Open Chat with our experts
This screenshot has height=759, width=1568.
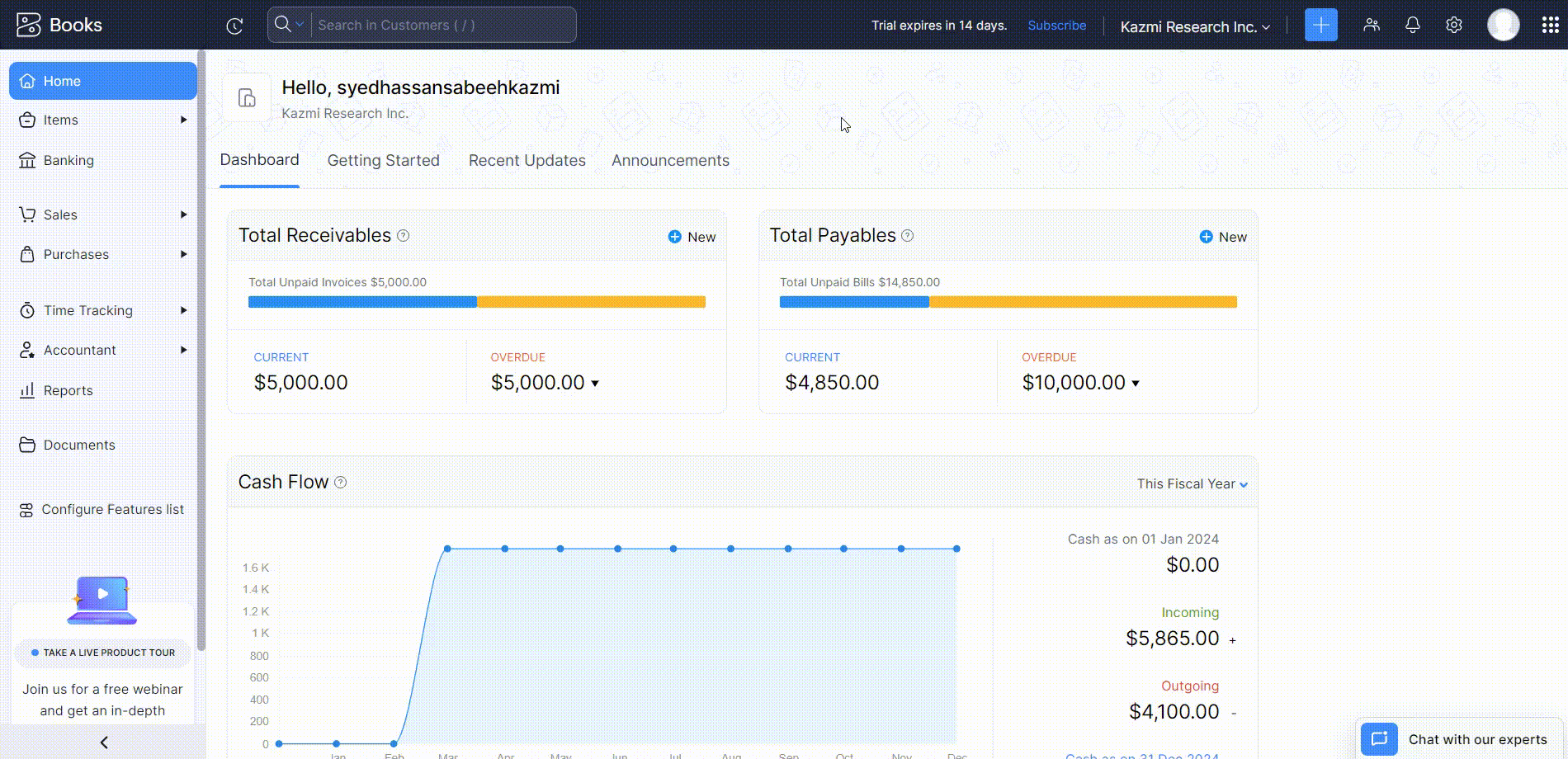pyautogui.click(x=1460, y=739)
